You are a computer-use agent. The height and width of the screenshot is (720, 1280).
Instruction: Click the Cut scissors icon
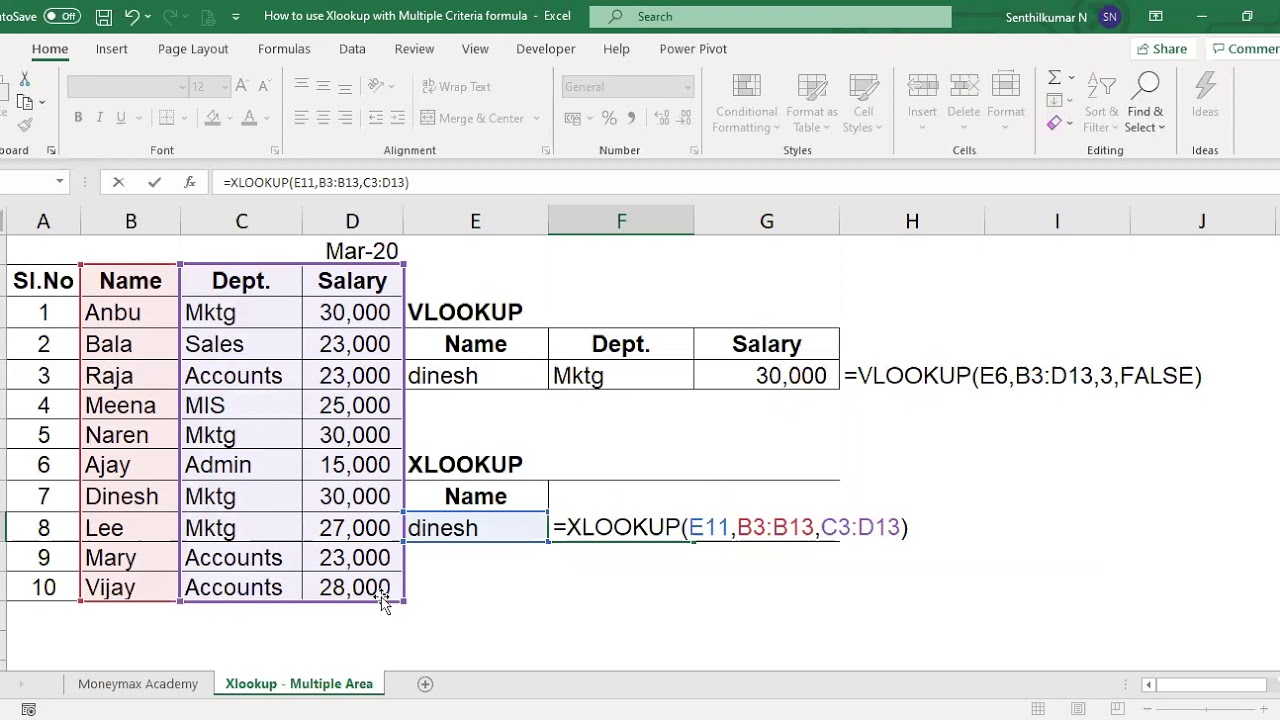point(25,79)
